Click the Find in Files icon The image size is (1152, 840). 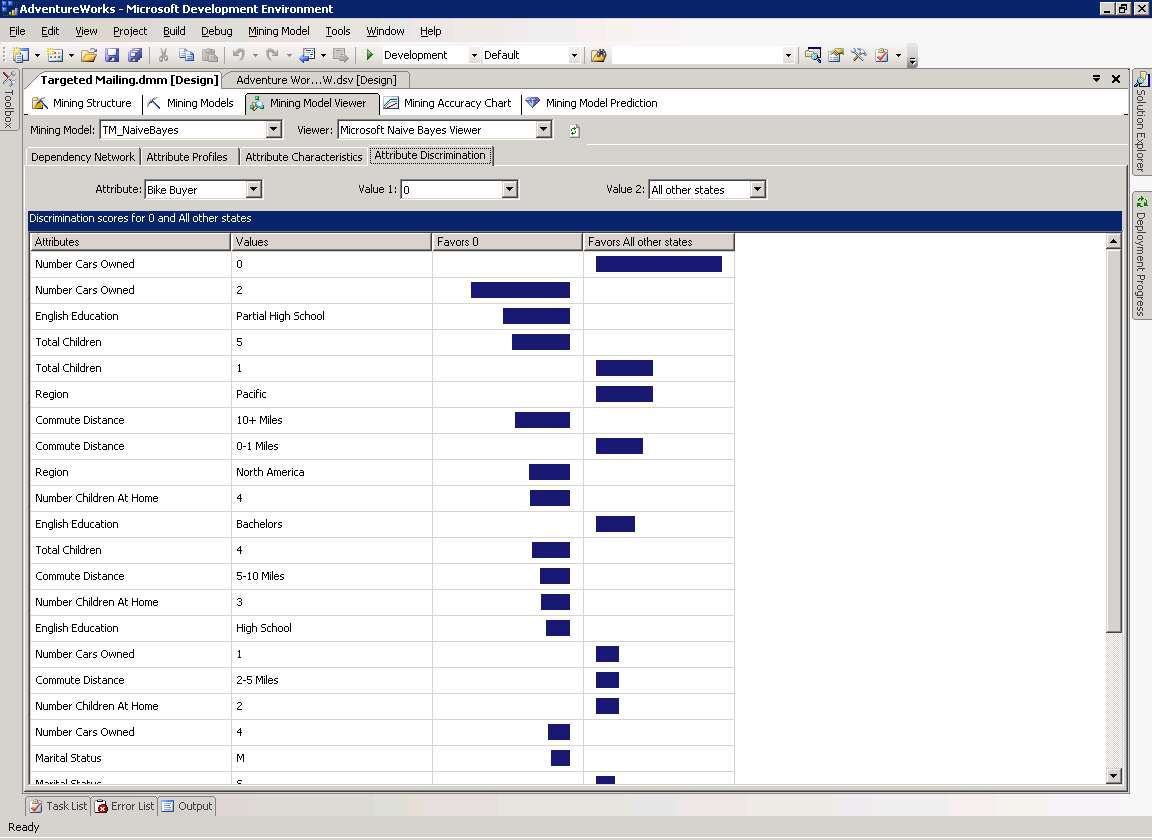click(599, 55)
